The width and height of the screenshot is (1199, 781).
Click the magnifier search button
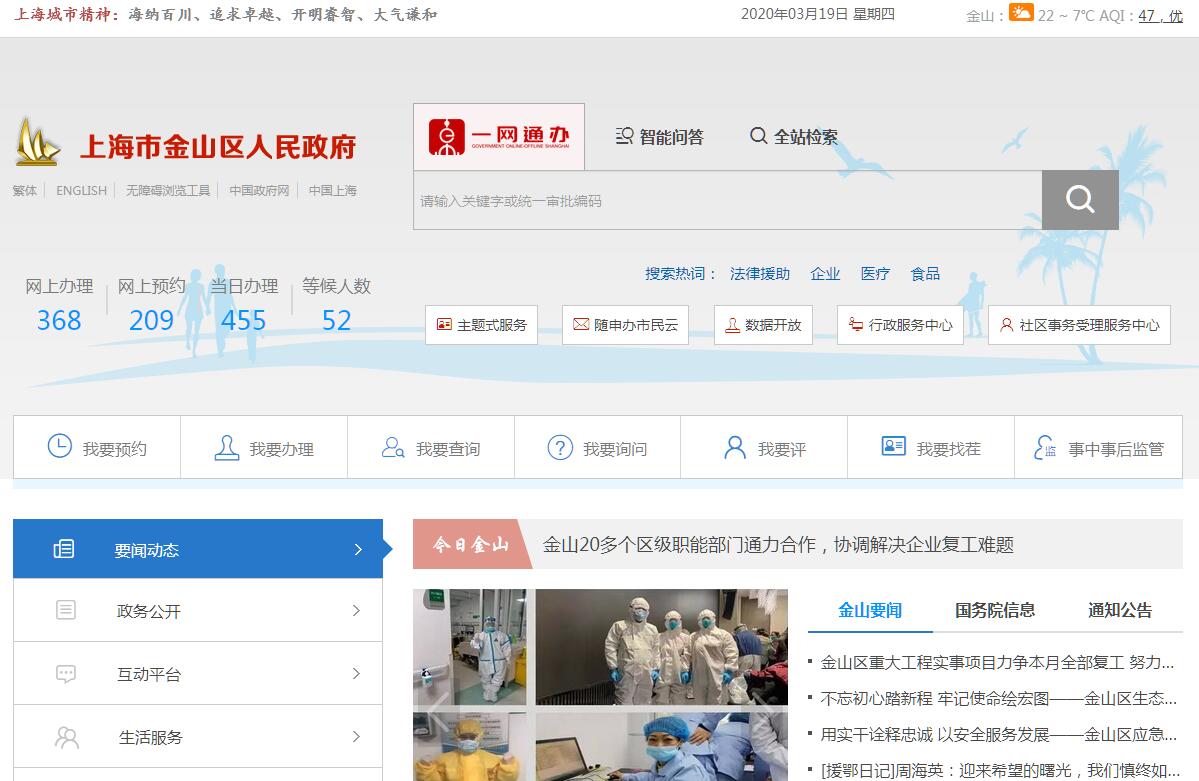(x=1080, y=200)
